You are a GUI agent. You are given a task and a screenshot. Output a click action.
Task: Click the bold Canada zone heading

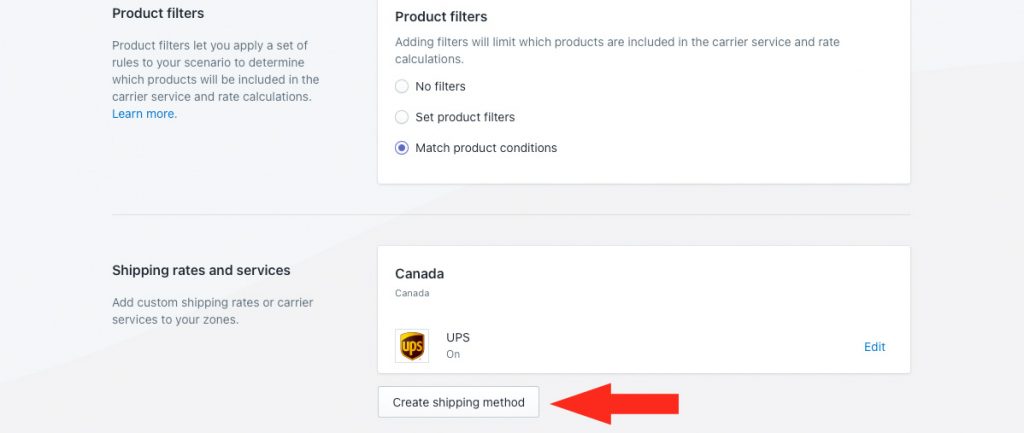[419, 274]
